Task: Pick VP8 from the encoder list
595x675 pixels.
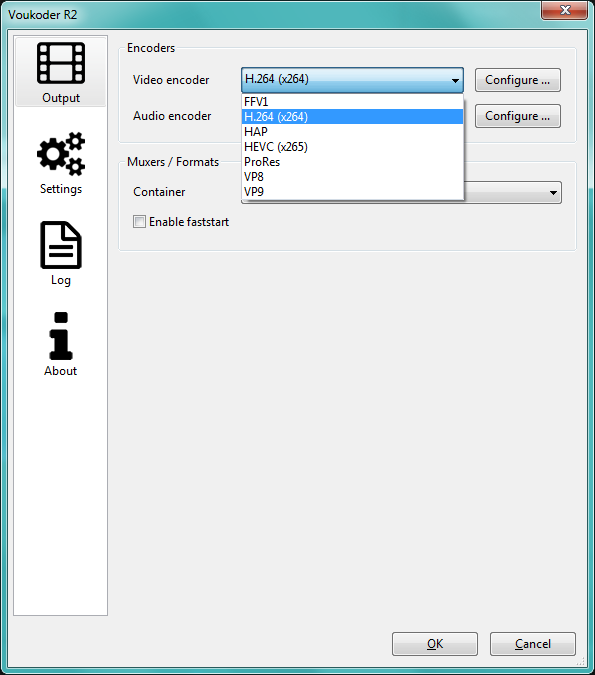Action: (352, 177)
